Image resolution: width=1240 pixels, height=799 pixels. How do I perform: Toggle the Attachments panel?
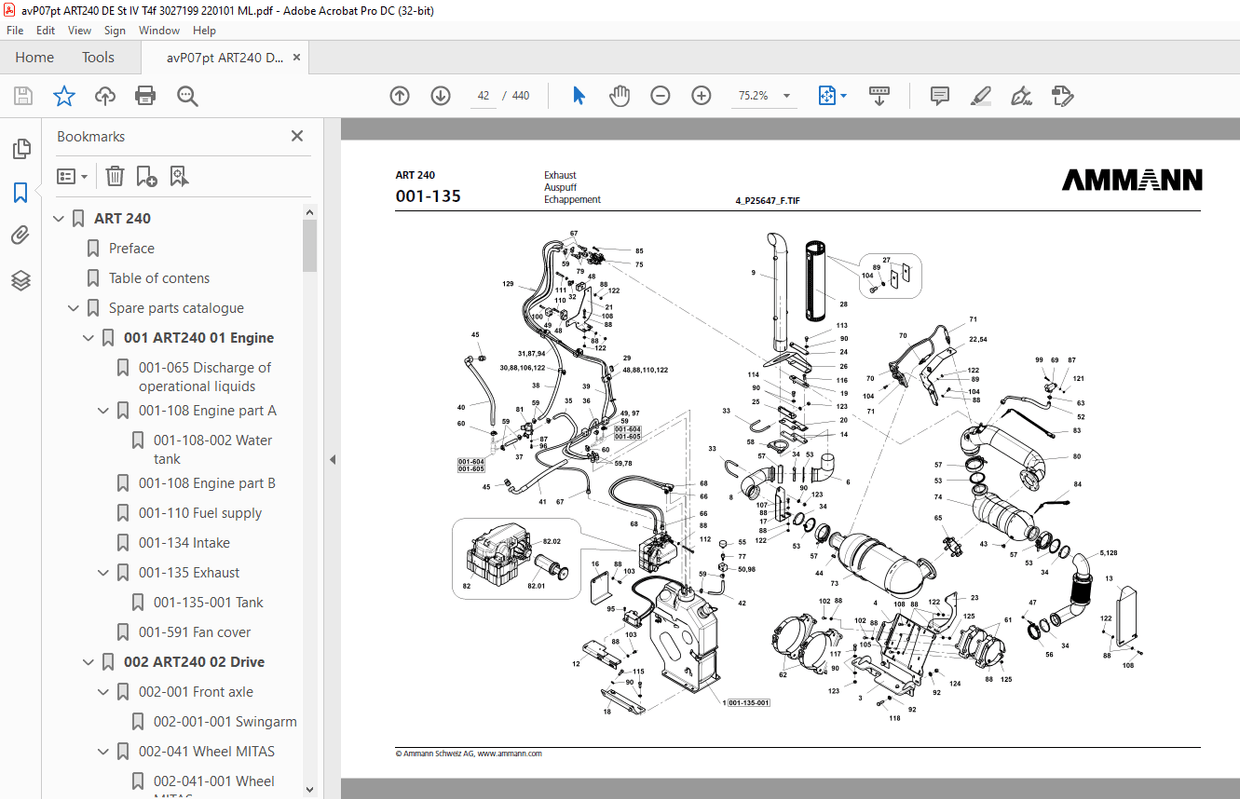(21, 234)
